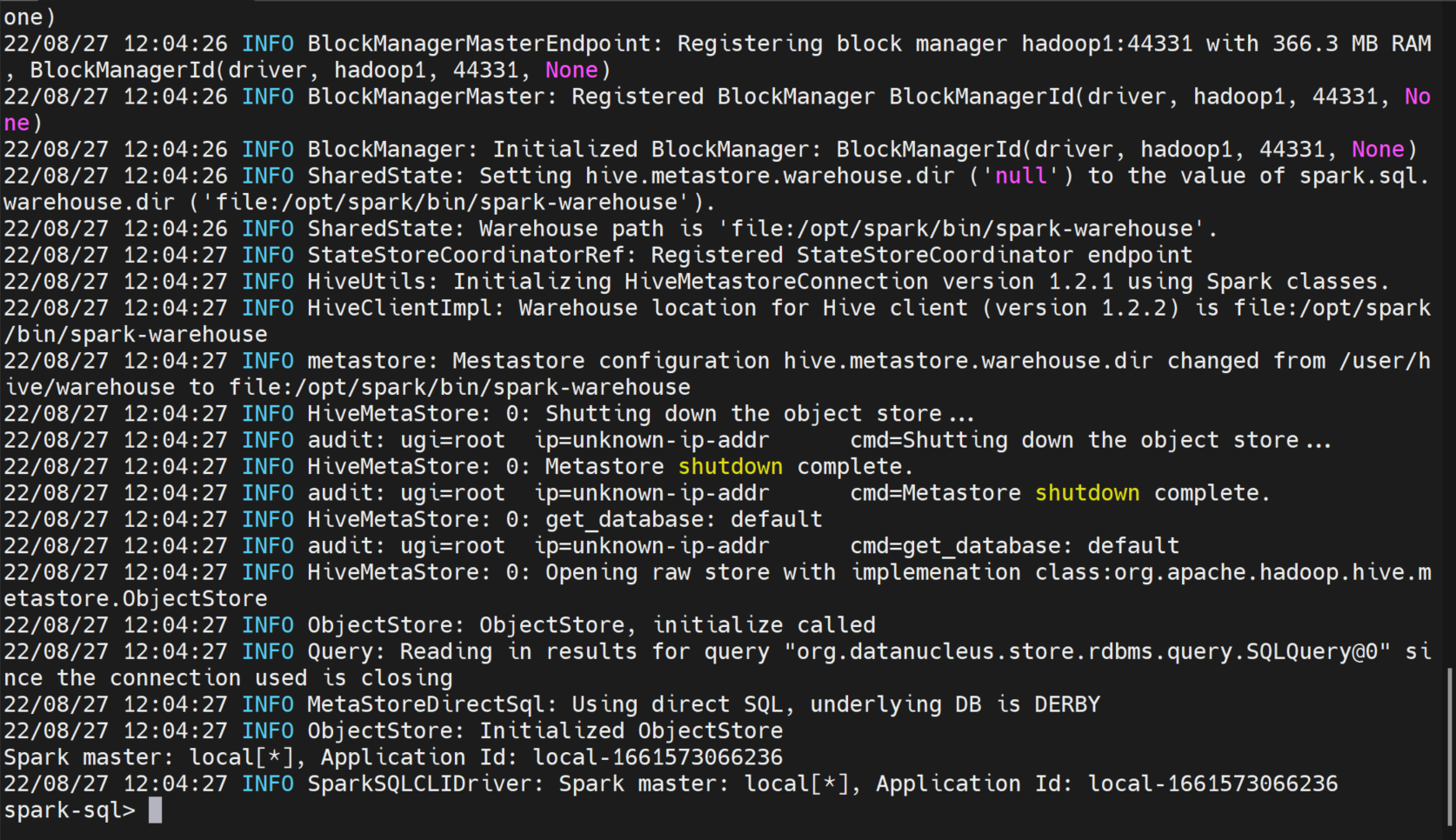Click yellow shutdown in cmd=Metastore audit line

[x=1086, y=493]
